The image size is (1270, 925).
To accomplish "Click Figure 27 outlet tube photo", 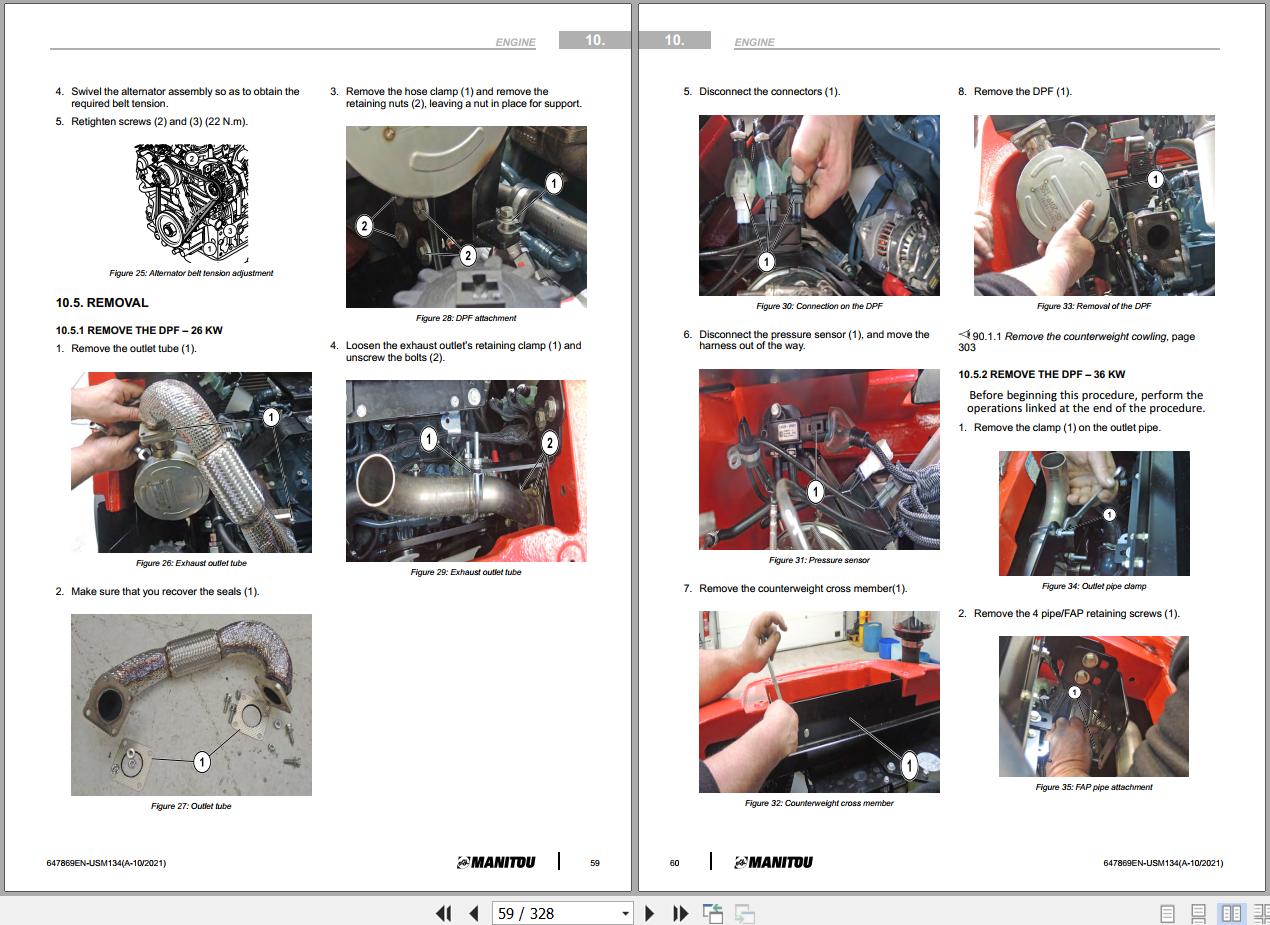I will tap(191, 705).
